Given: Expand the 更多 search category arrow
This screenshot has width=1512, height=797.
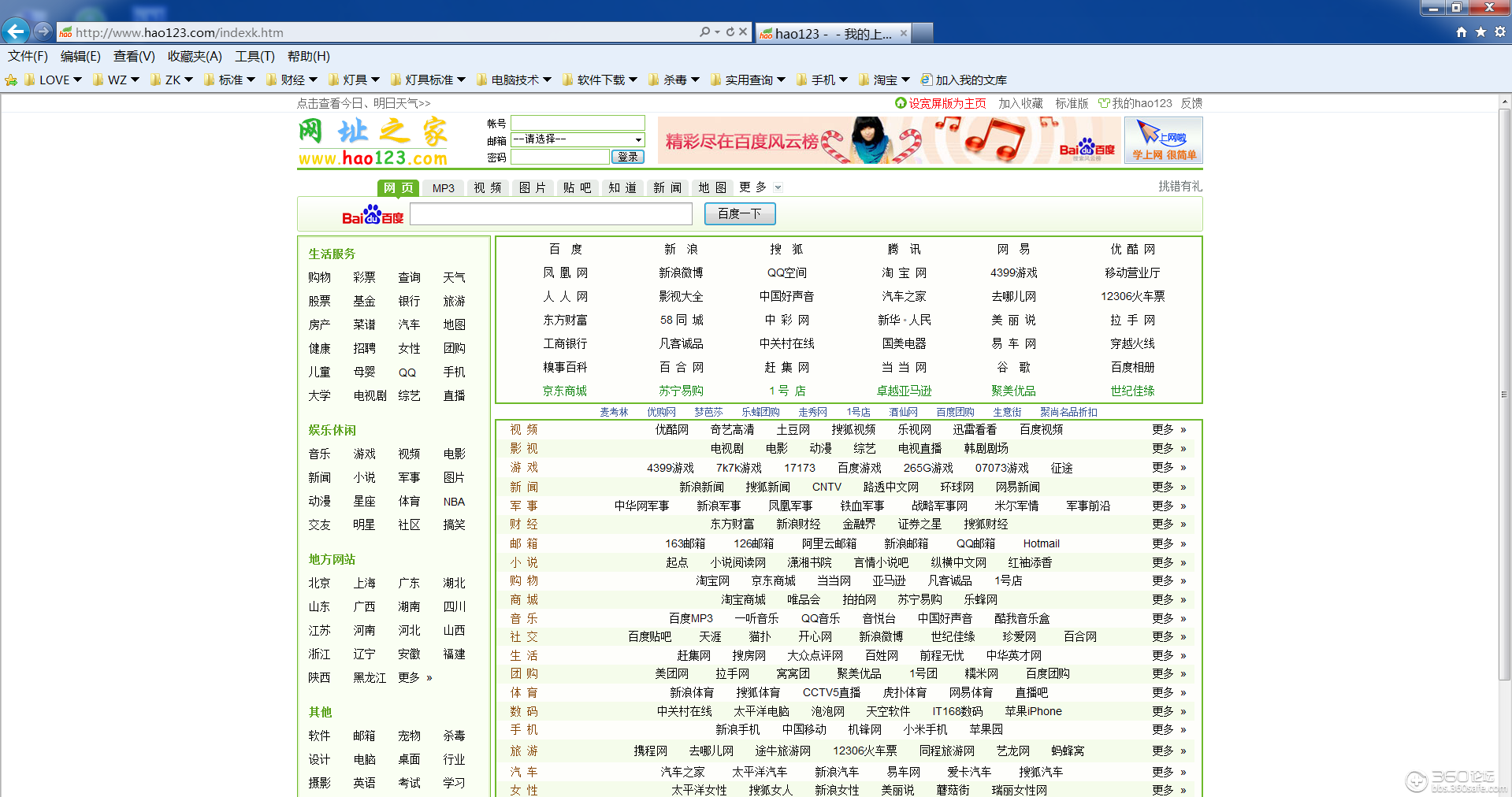Looking at the screenshot, I should (x=778, y=187).
